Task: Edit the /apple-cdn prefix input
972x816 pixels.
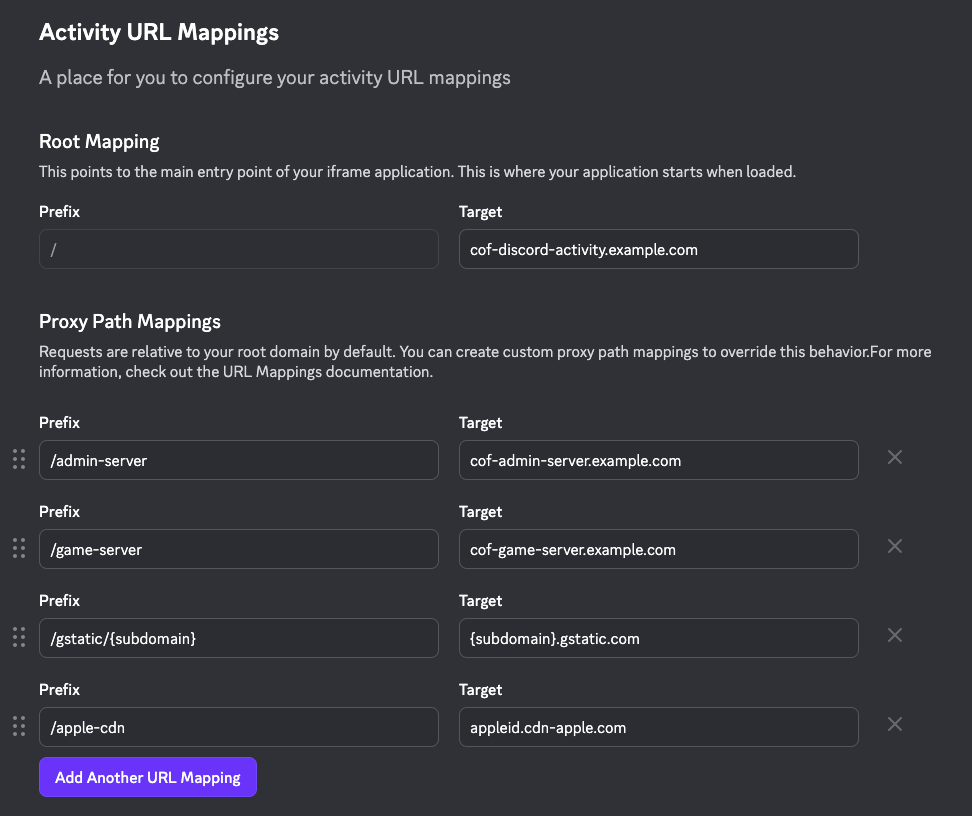Action: 238,727
